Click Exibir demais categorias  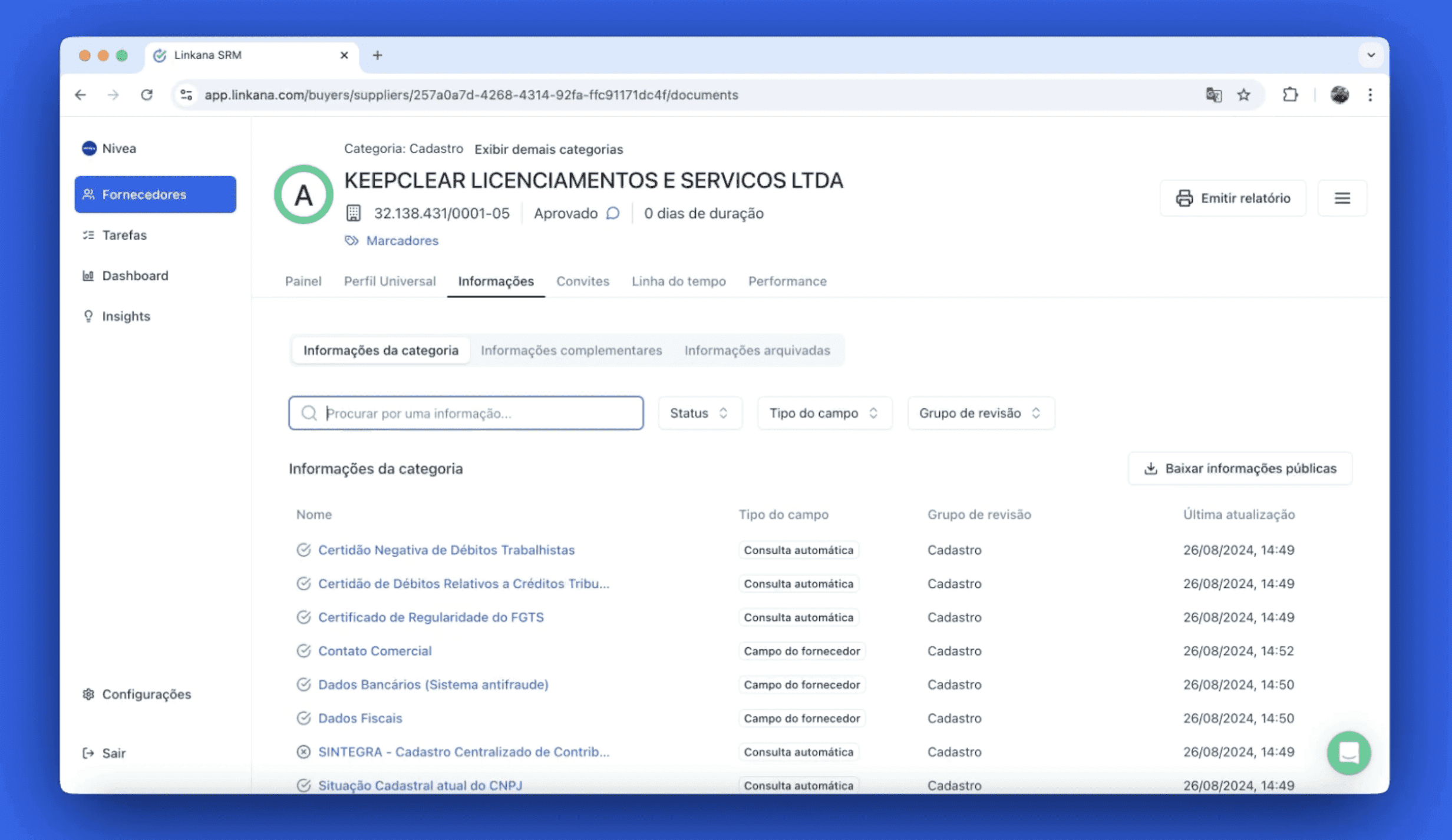(x=549, y=149)
